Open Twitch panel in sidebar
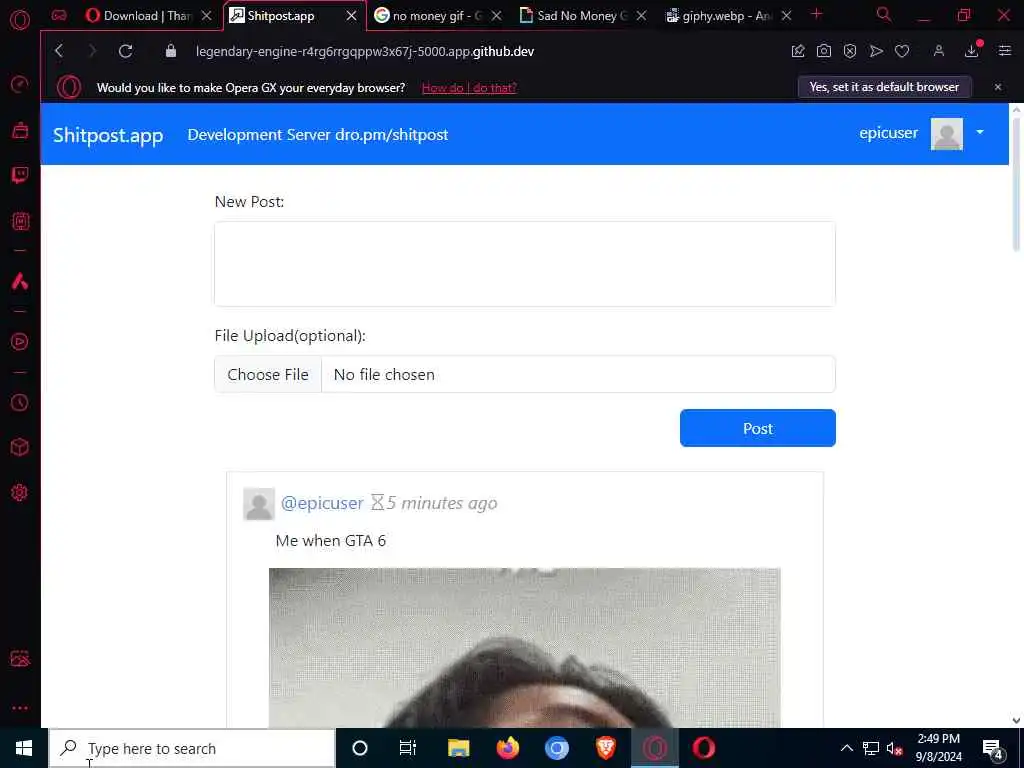 [x=20, y=175]
